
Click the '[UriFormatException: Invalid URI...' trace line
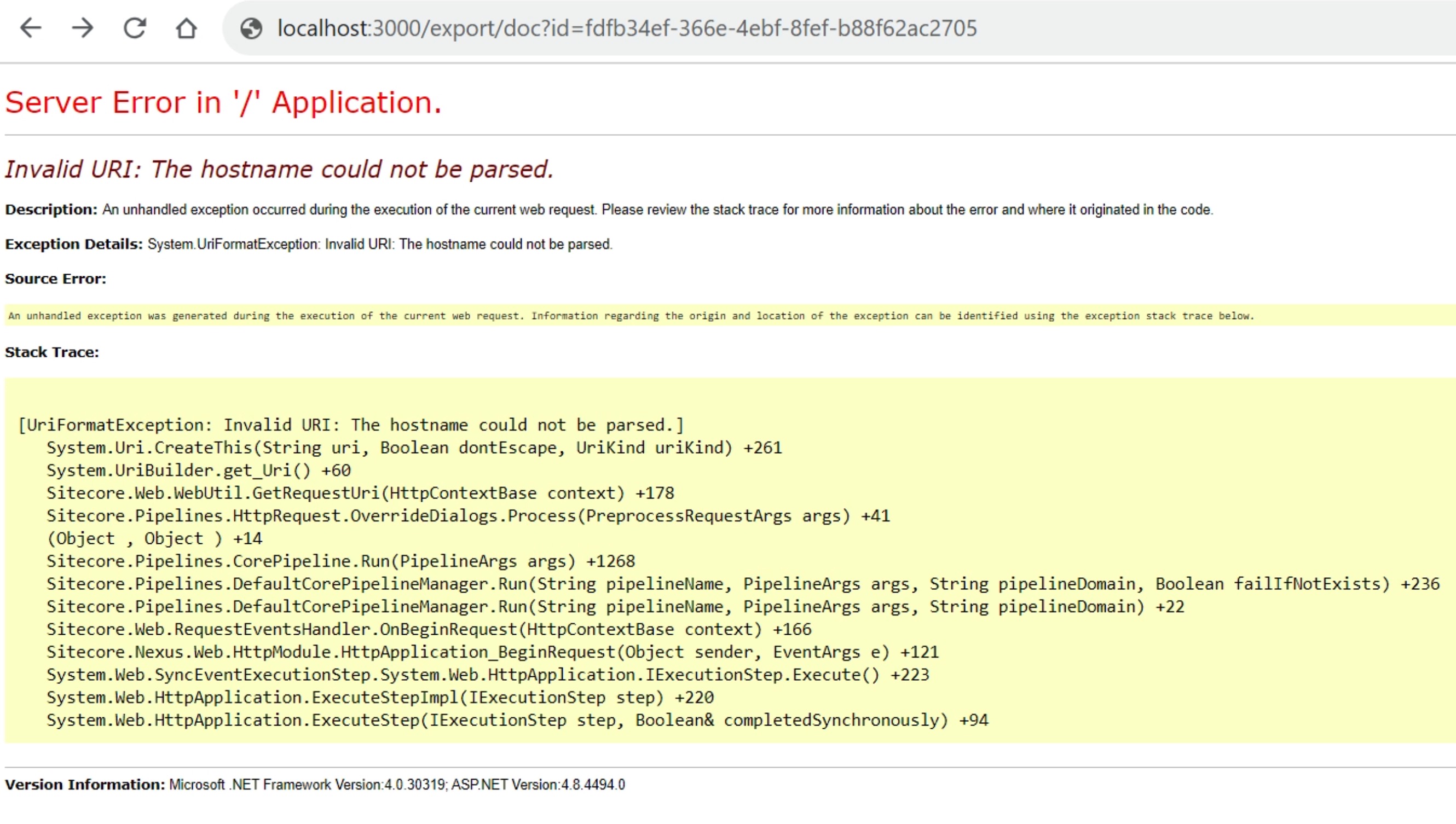tap(351, 425)
